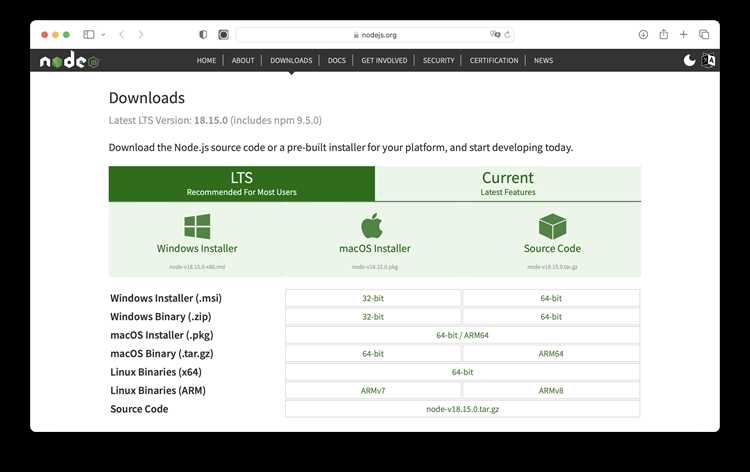
Task: Reload the page
Action: pos(507,34)
